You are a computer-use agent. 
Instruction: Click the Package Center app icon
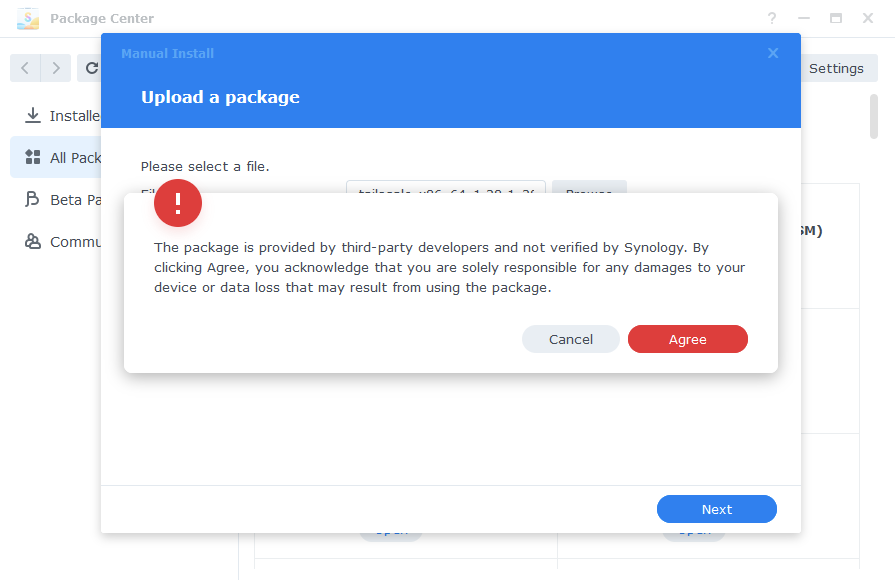click(x=27, y=18)
